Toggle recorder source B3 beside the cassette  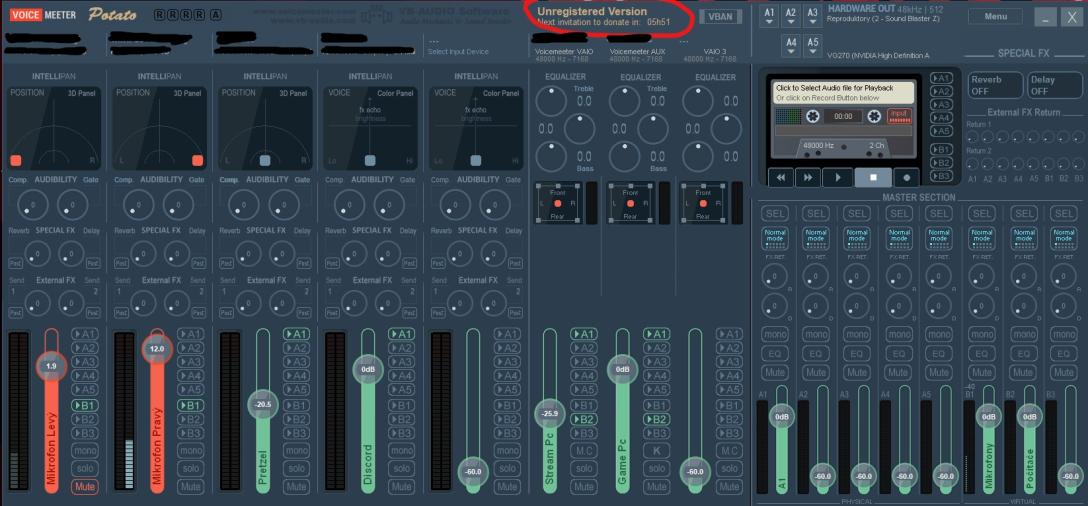tap(941, 176)
